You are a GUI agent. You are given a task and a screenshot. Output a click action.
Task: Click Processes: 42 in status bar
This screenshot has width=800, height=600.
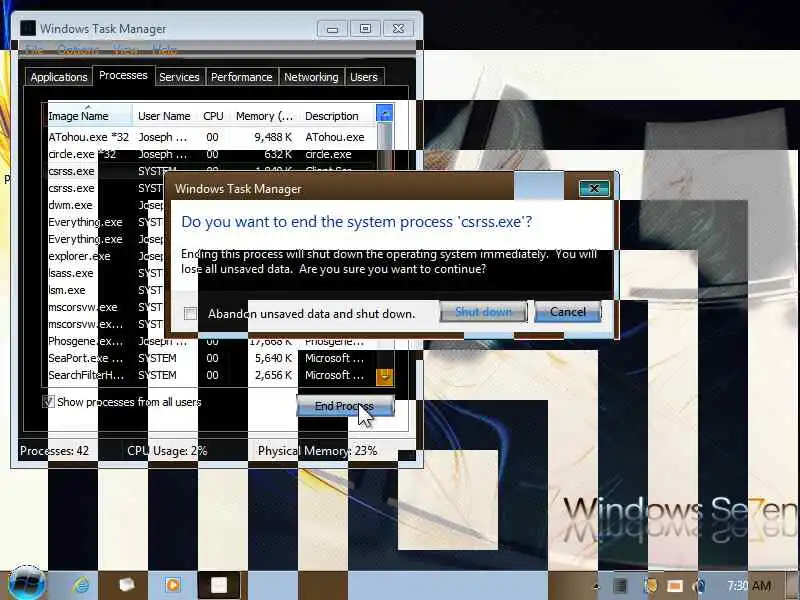click(x=54, y=451)
